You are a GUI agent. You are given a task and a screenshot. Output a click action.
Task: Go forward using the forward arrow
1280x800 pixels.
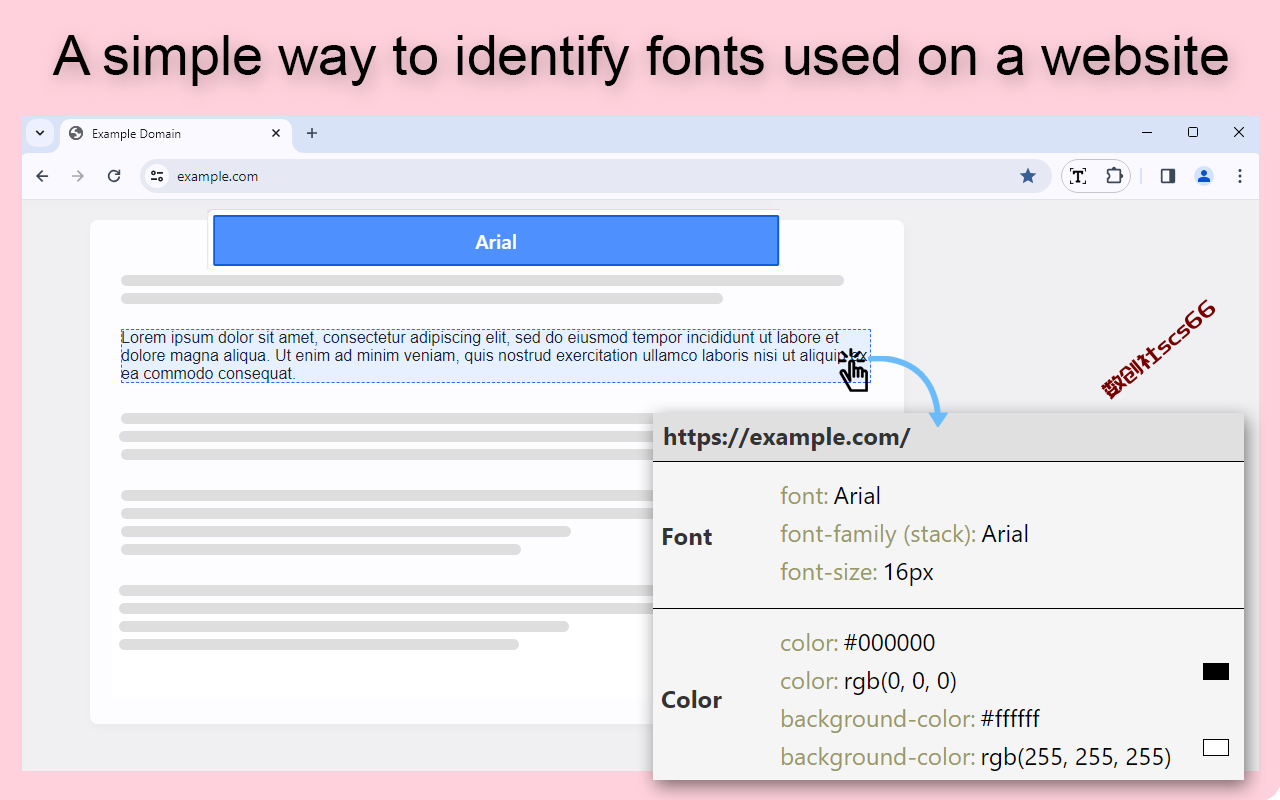pos(78,176)
